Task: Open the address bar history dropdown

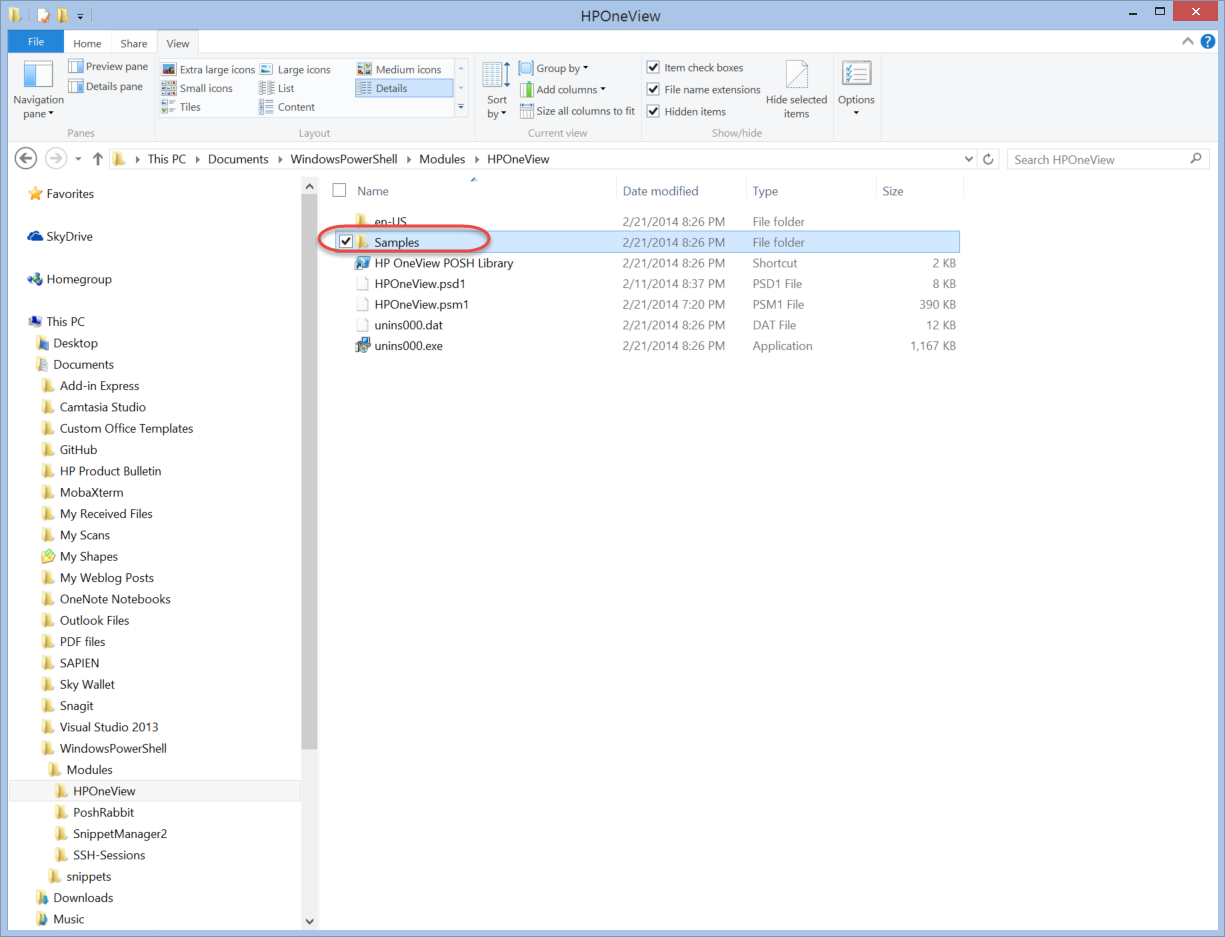Action: click(968, 159)
